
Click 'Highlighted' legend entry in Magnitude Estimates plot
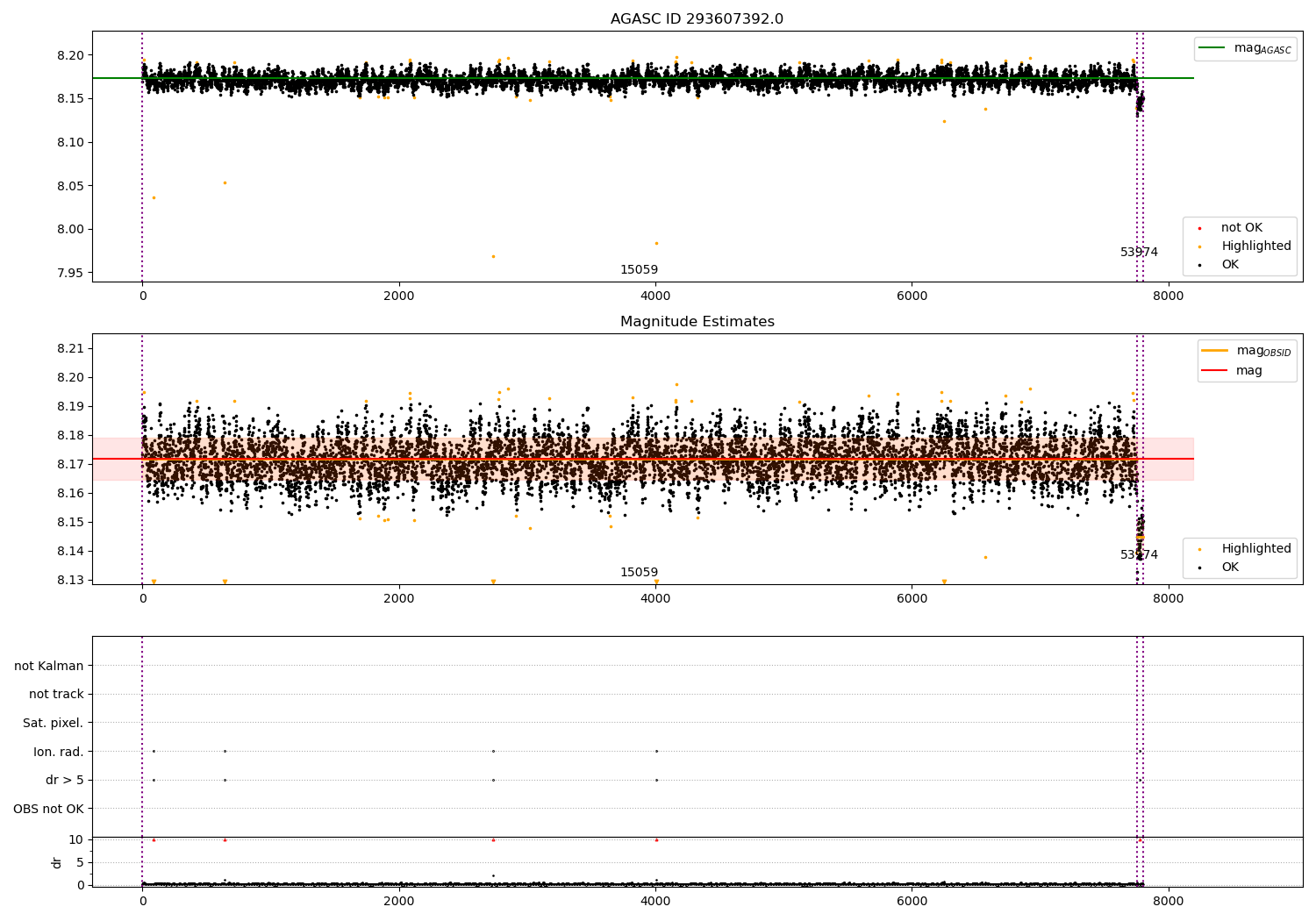[x=1255, y=549]
